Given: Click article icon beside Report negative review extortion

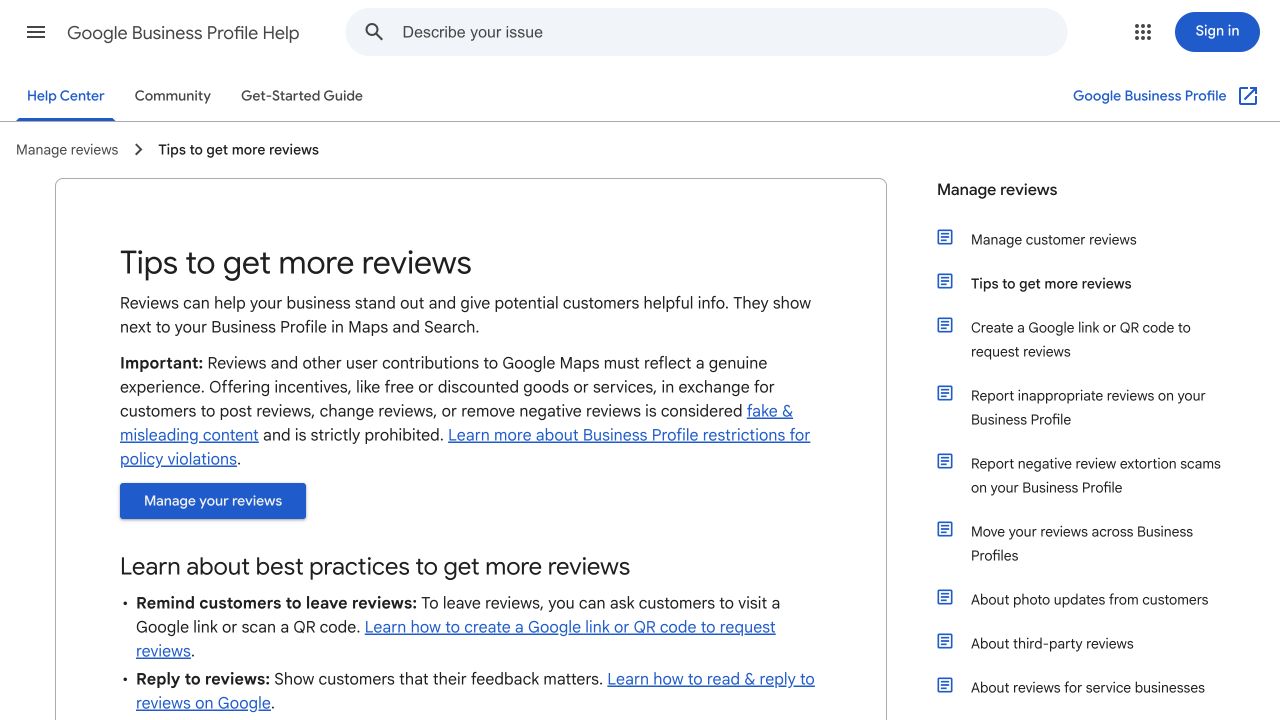Looking at the screenshot, I should click(945, 461).
